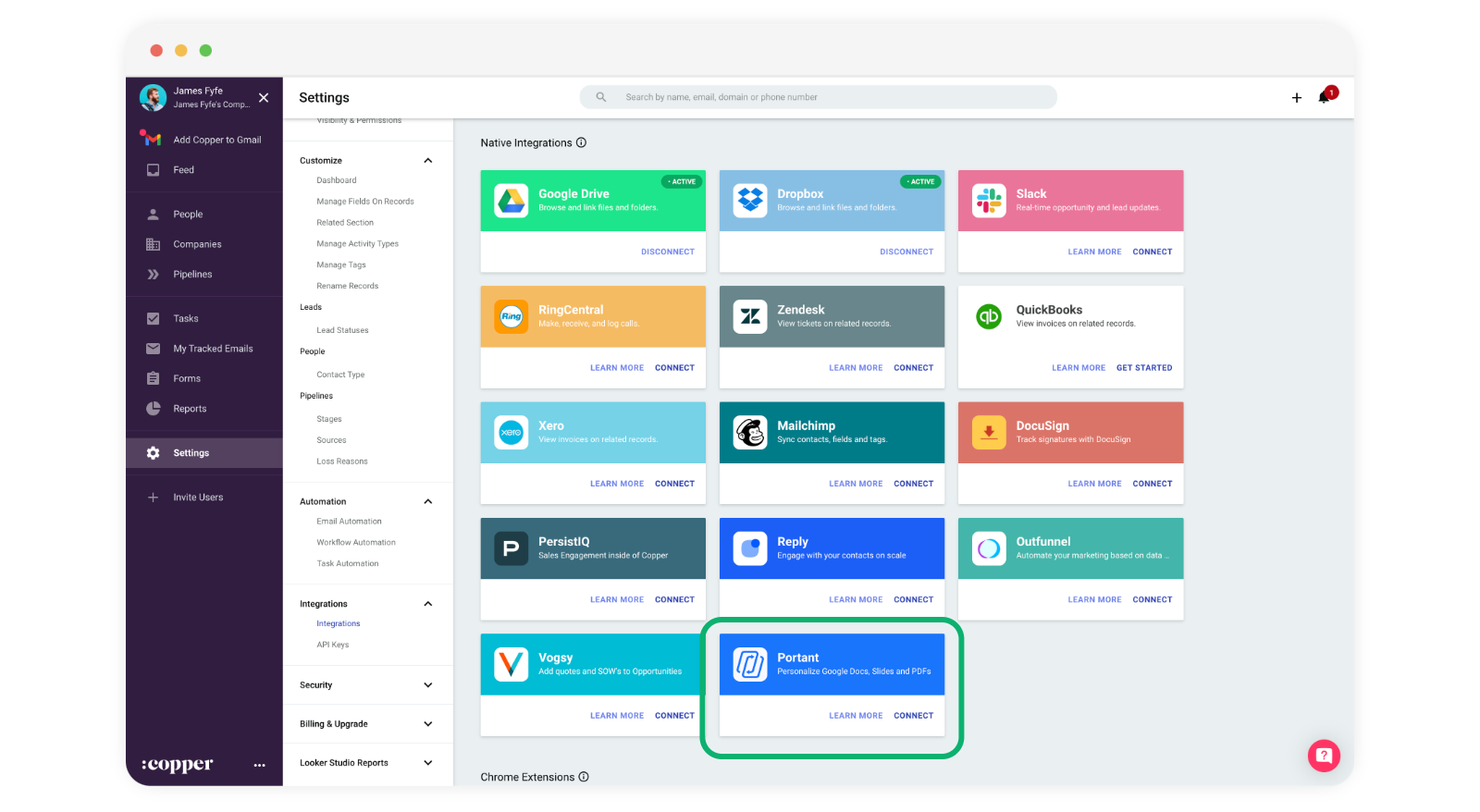This screenshot has height=812, width=1480.
Task: Click the Slack logo icon
Action: (x=989, y=201)
